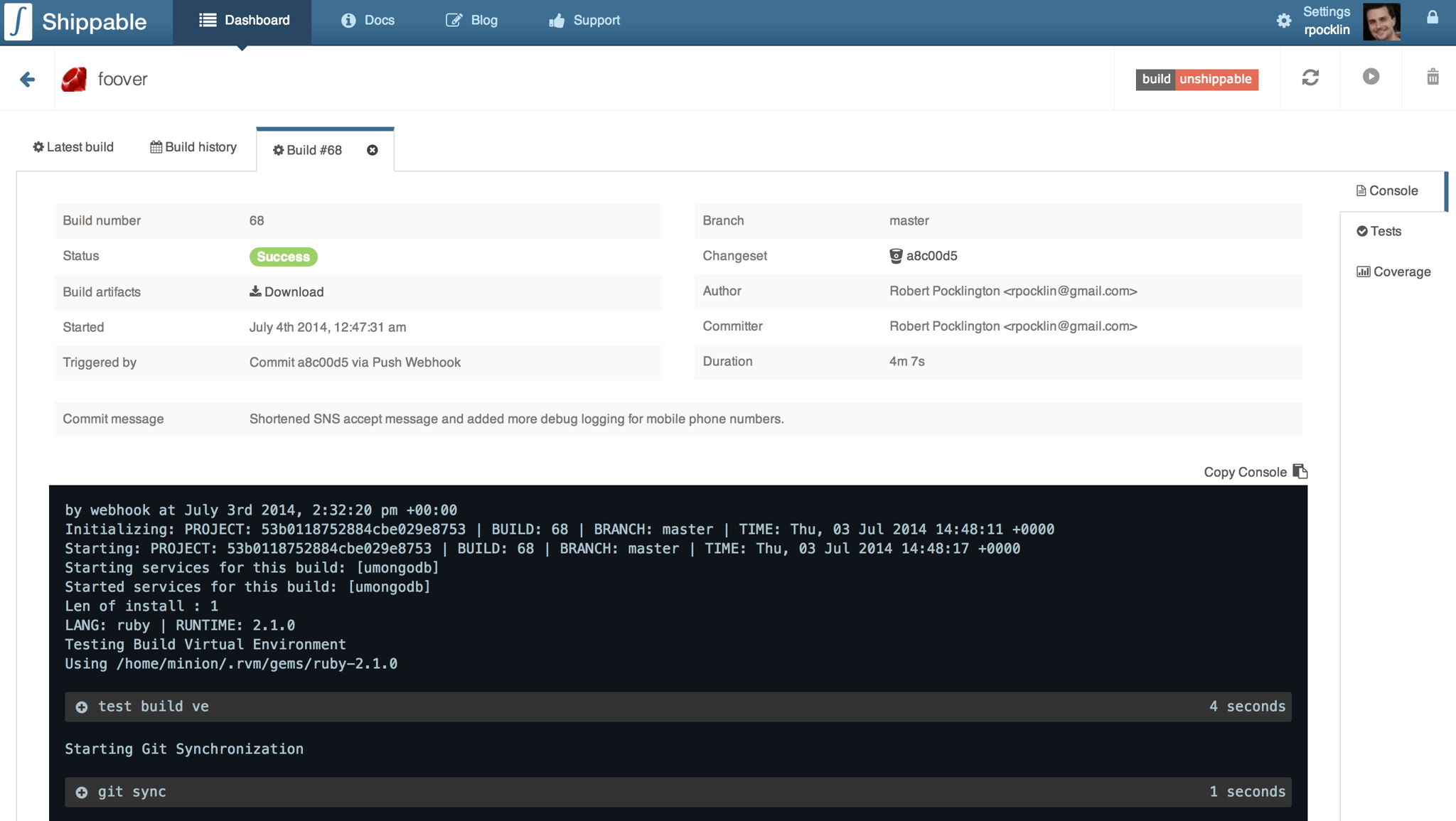
Task: Refresh the build with sync icon
Action: click(x=1310, y=77)
